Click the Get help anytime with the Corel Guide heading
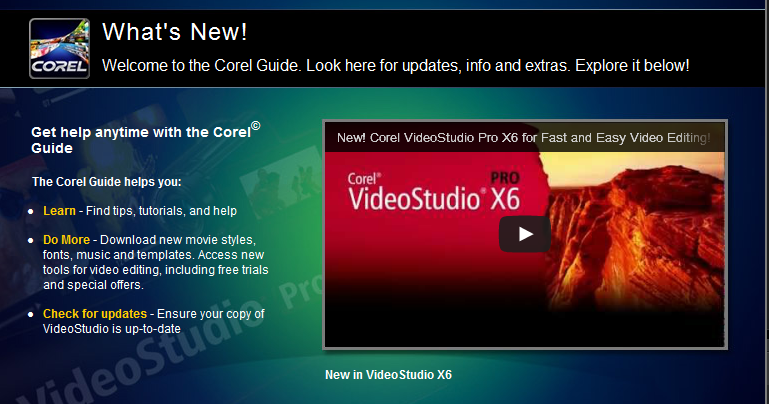Screen dimensions: 769x404 point(146,138)
